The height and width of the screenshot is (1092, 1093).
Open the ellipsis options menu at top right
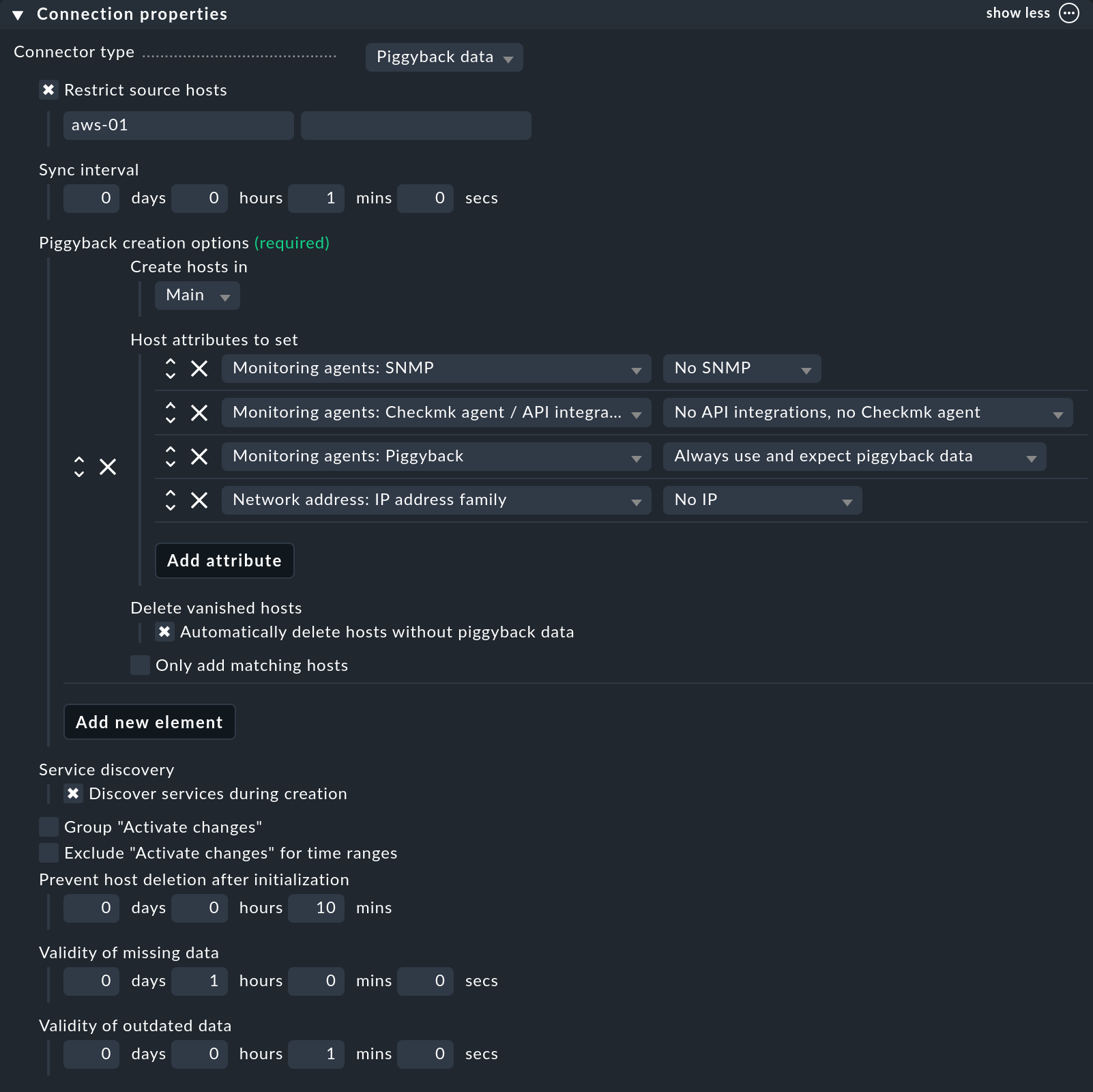click(1068, 13)
